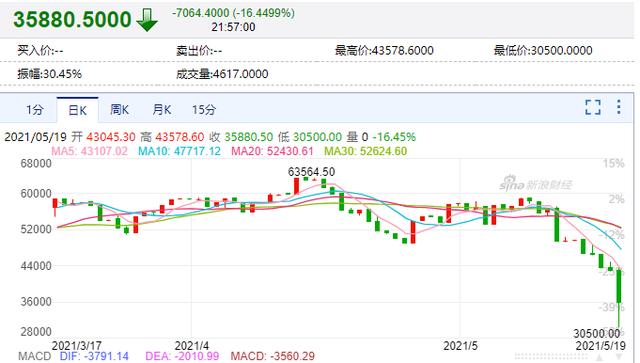Click the 2021/4 date axis label
Image resolution: width=640 pixels, height=363 pixels.
[x=191, y=346]
